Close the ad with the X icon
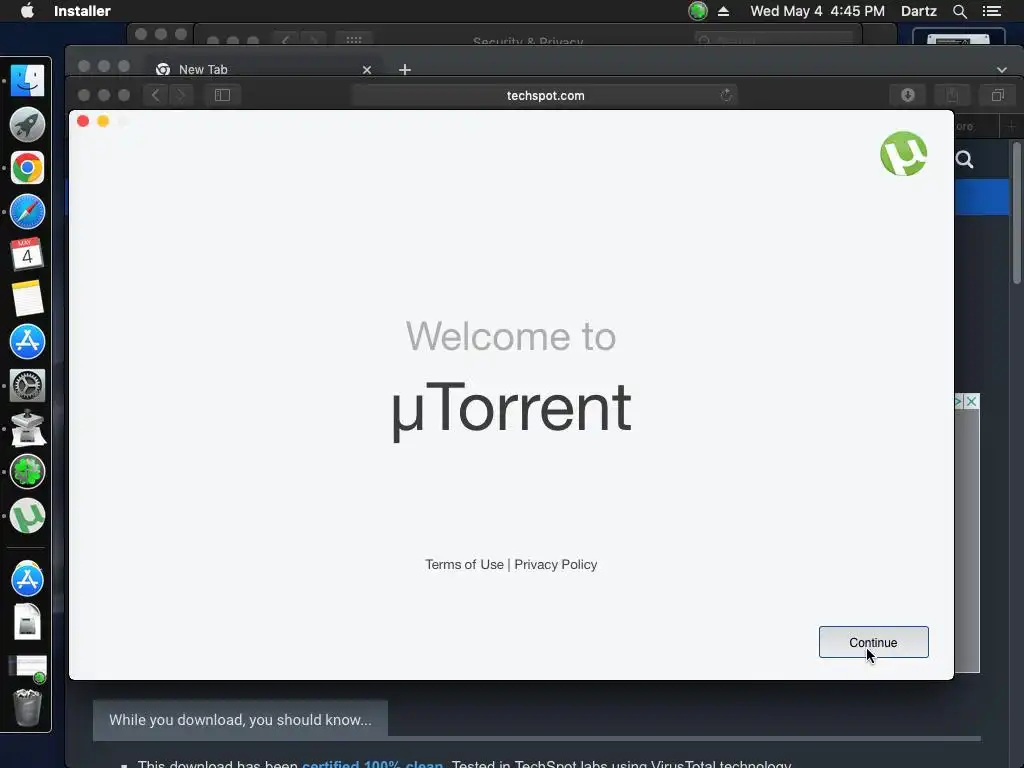Image resolution: width=1024 pixels, height=768 pixels. coord(972,401)
